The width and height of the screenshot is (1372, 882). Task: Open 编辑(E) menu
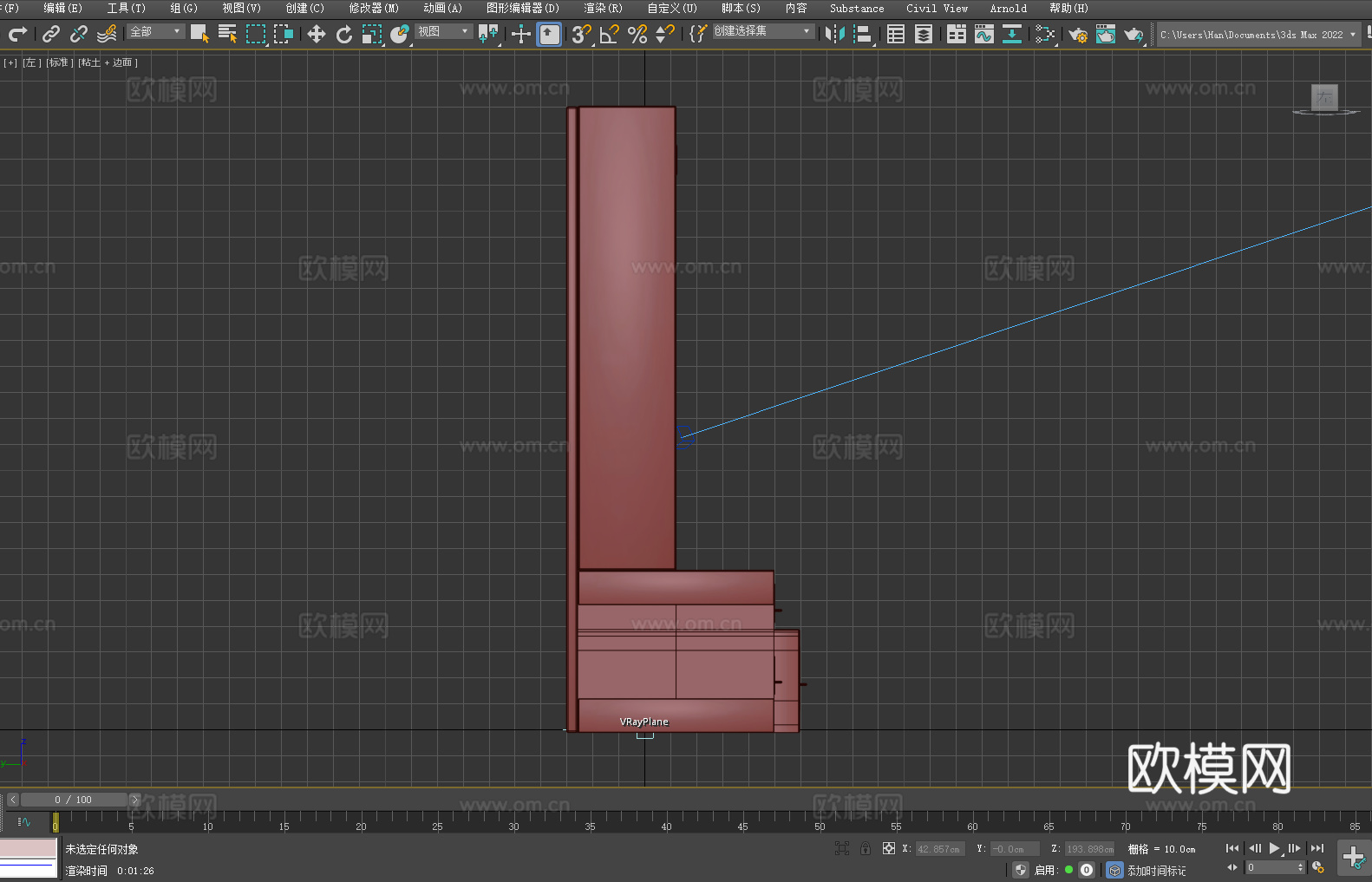tap(63, 8)
